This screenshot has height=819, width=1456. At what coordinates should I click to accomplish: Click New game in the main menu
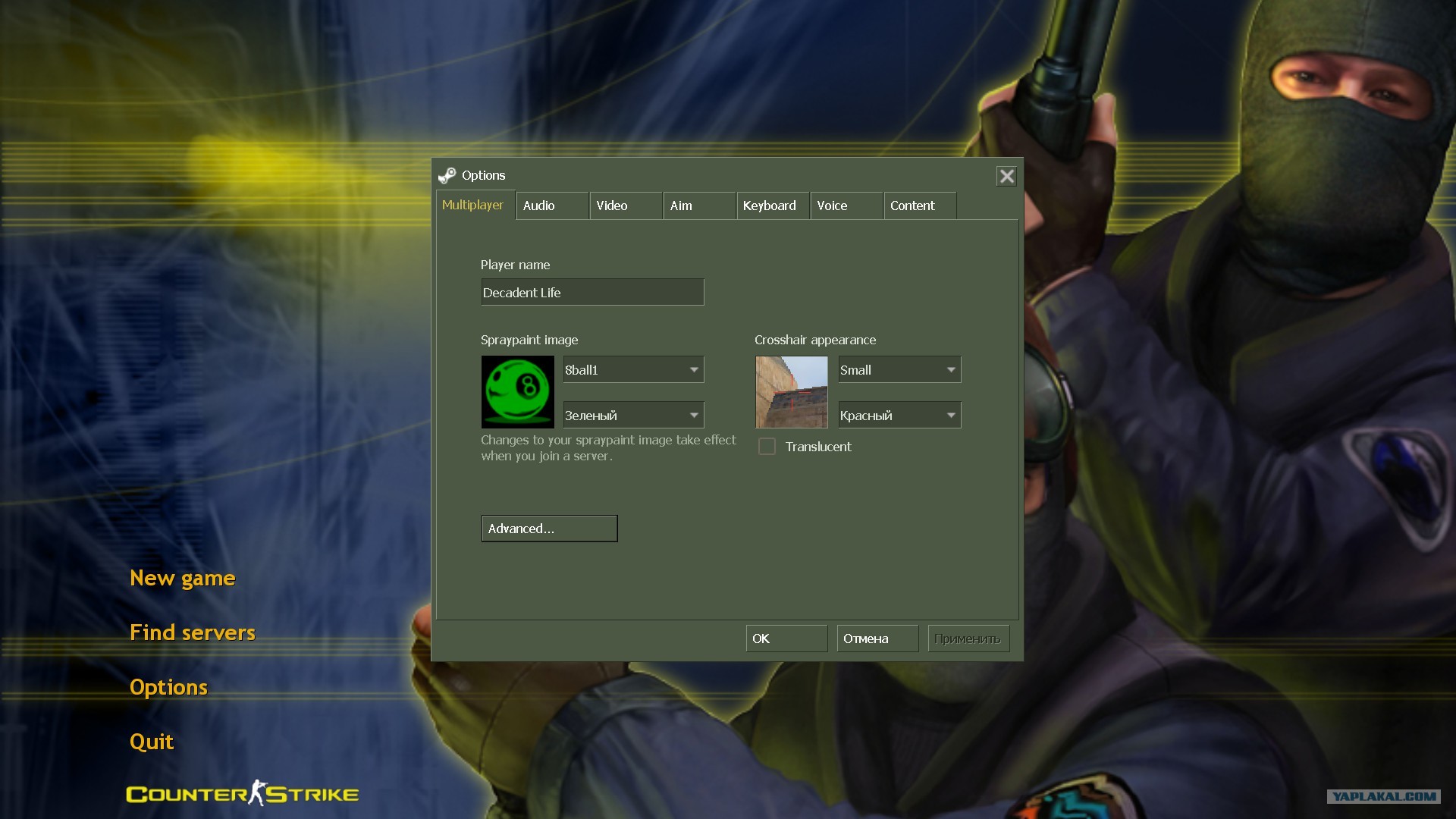pos(183,578)
